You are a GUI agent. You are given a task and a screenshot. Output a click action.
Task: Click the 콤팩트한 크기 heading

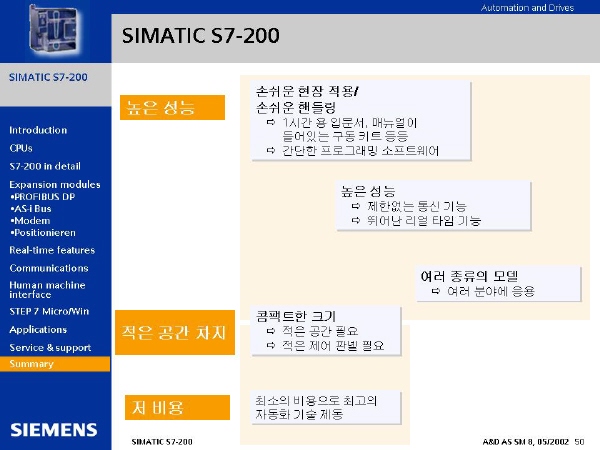pyautogui.click(x=296, y=316)
